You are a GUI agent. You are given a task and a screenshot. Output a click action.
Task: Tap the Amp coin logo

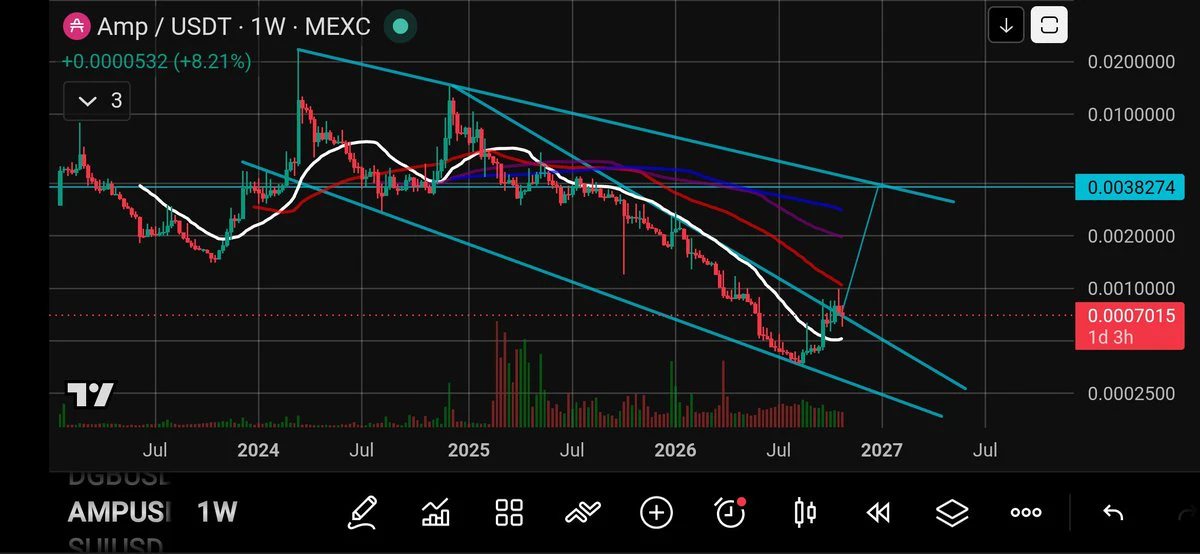(76, 27)
